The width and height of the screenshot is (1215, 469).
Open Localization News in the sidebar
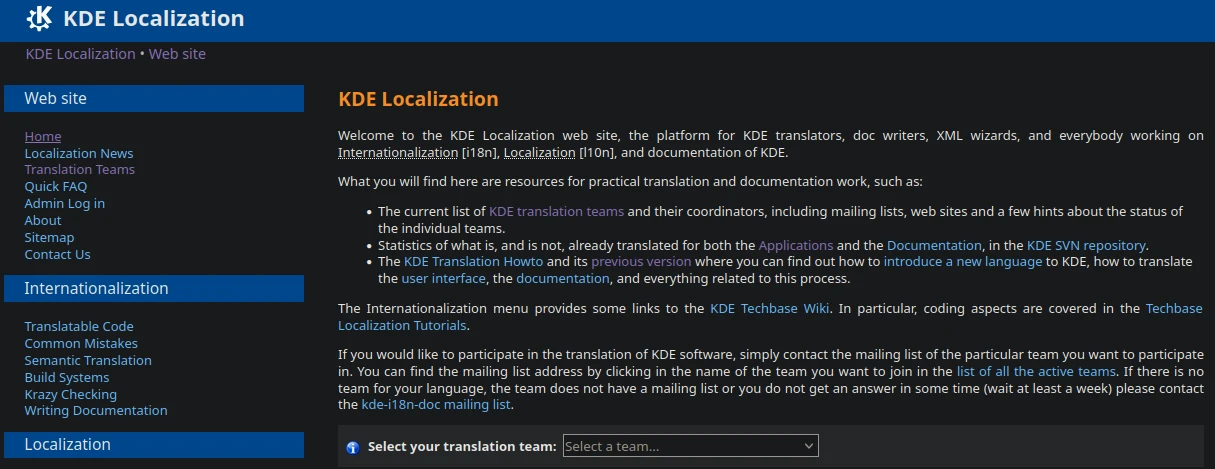click(x=79, y=153)
